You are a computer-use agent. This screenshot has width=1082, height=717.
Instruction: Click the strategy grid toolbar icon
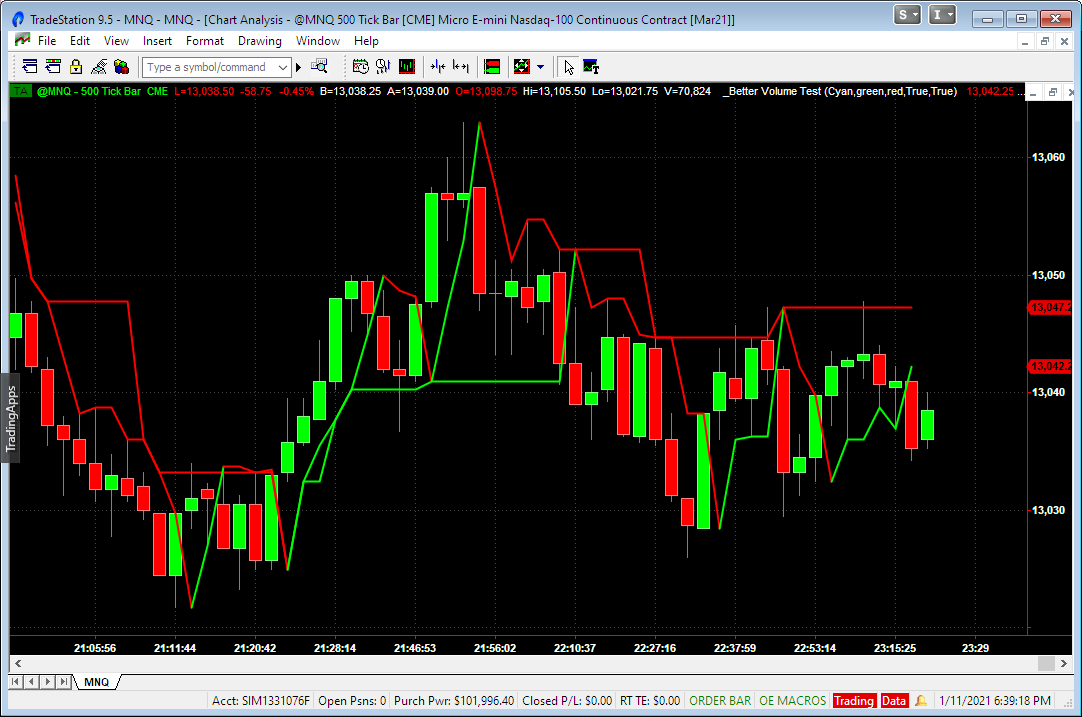[522, 67]
